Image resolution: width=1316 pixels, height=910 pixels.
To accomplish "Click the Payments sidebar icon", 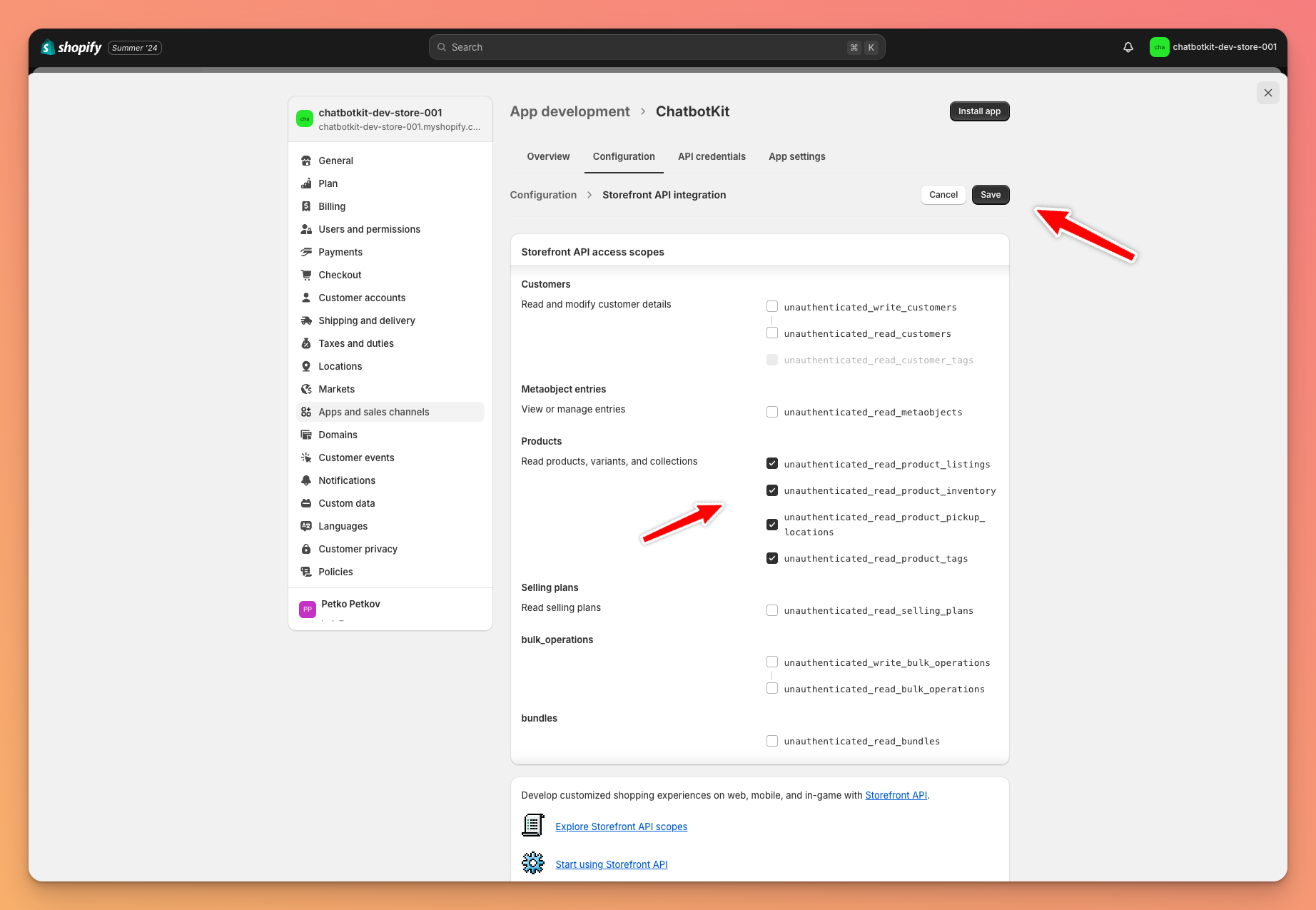I will point(306,252).
